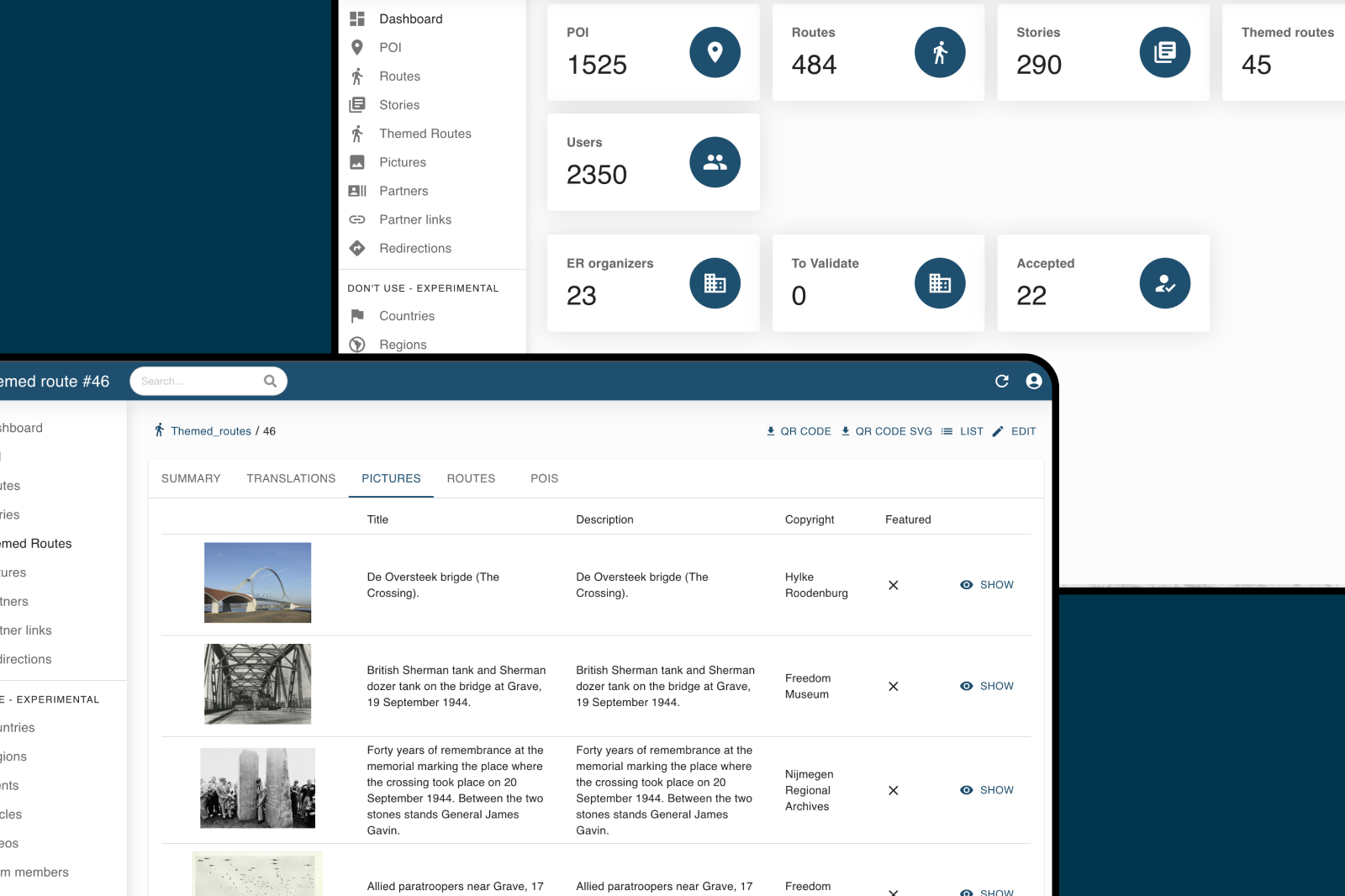Click the Users group card icon
This screenshot has width=1345, height=896.
(715, 162)
